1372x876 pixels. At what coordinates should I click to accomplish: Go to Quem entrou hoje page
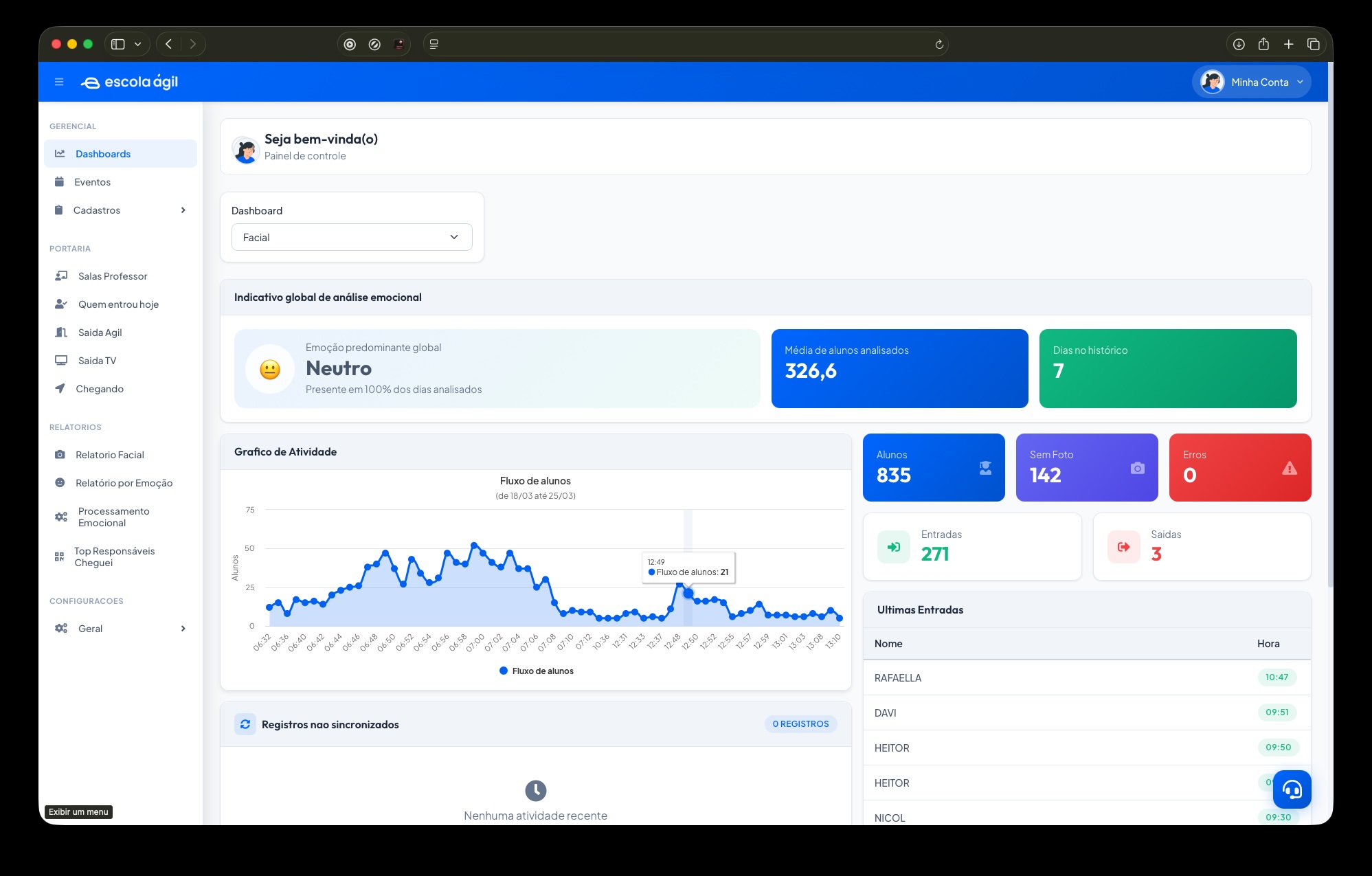point(118,304)
